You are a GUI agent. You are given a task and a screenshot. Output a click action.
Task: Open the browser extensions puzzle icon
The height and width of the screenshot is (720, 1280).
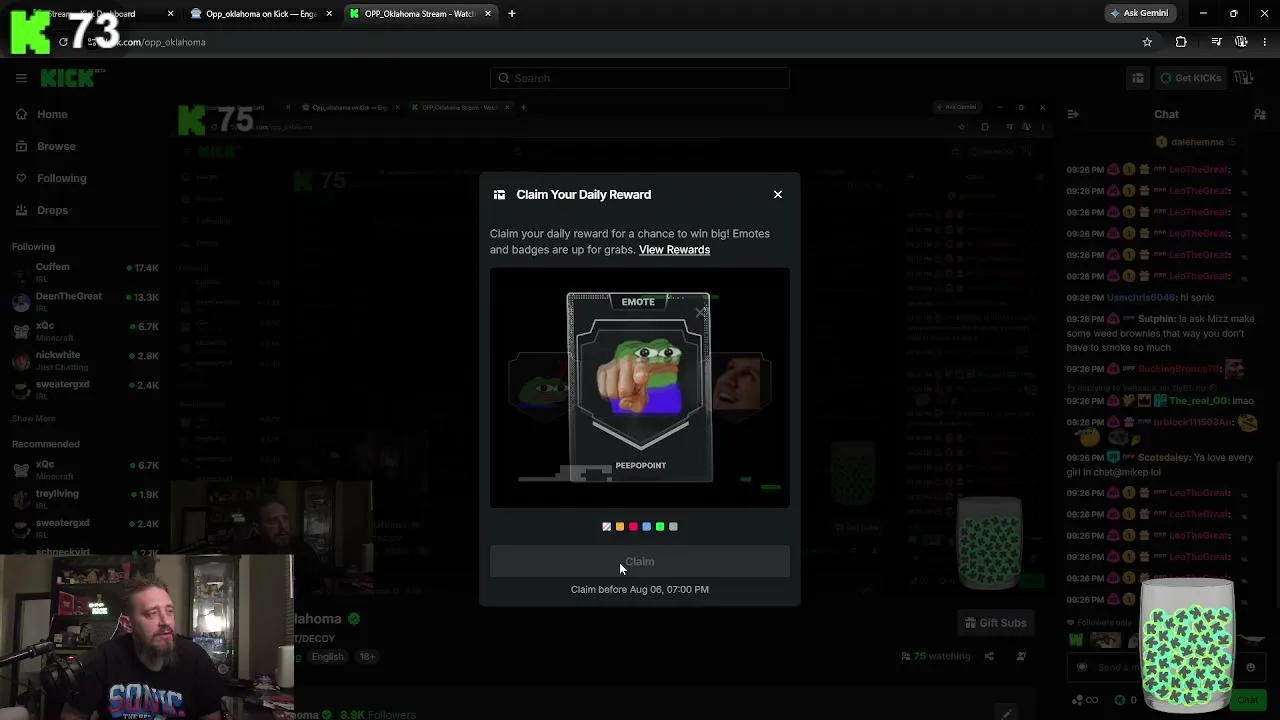click(1181, 42)
